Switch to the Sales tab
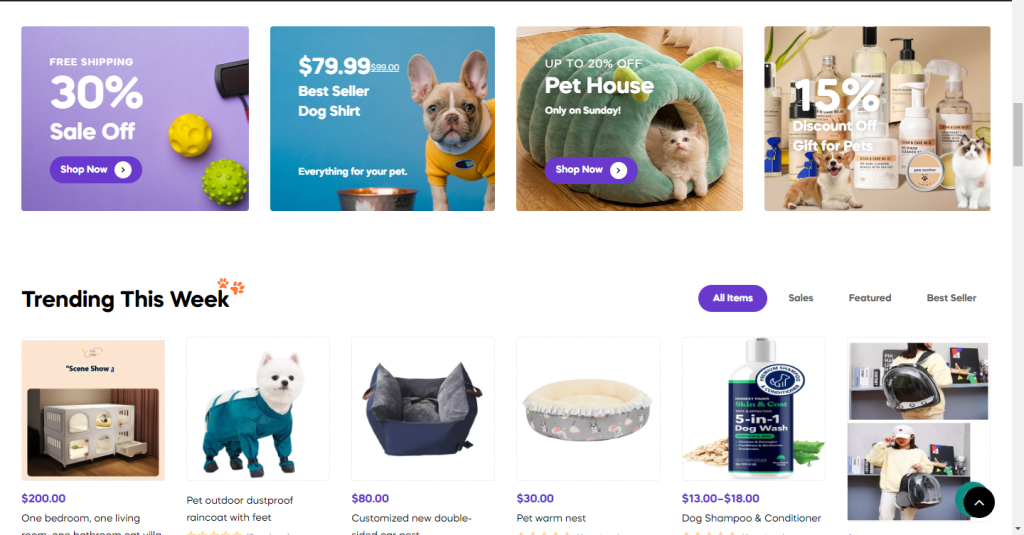Viewport: 1024px width, 535px height. pyautogui.click(x=801, y=298)
